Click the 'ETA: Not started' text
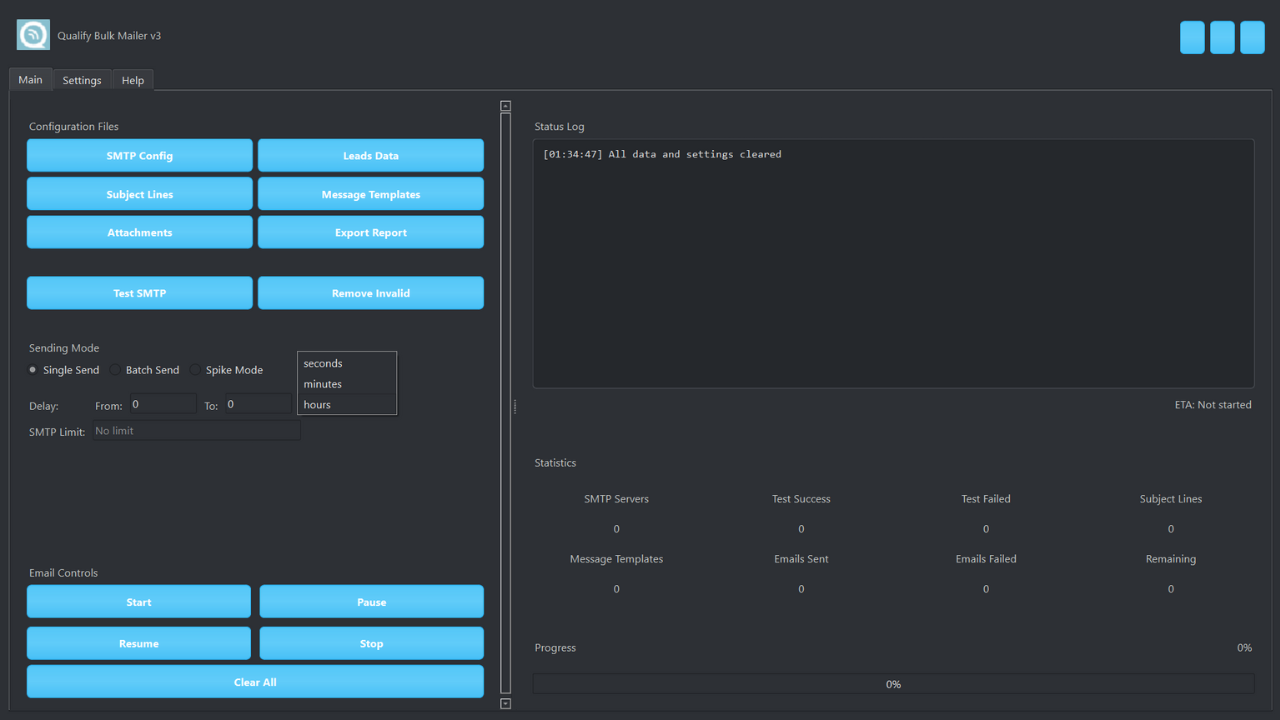This screenshot has height=720, width=1280. click(x=1213, y=405)
